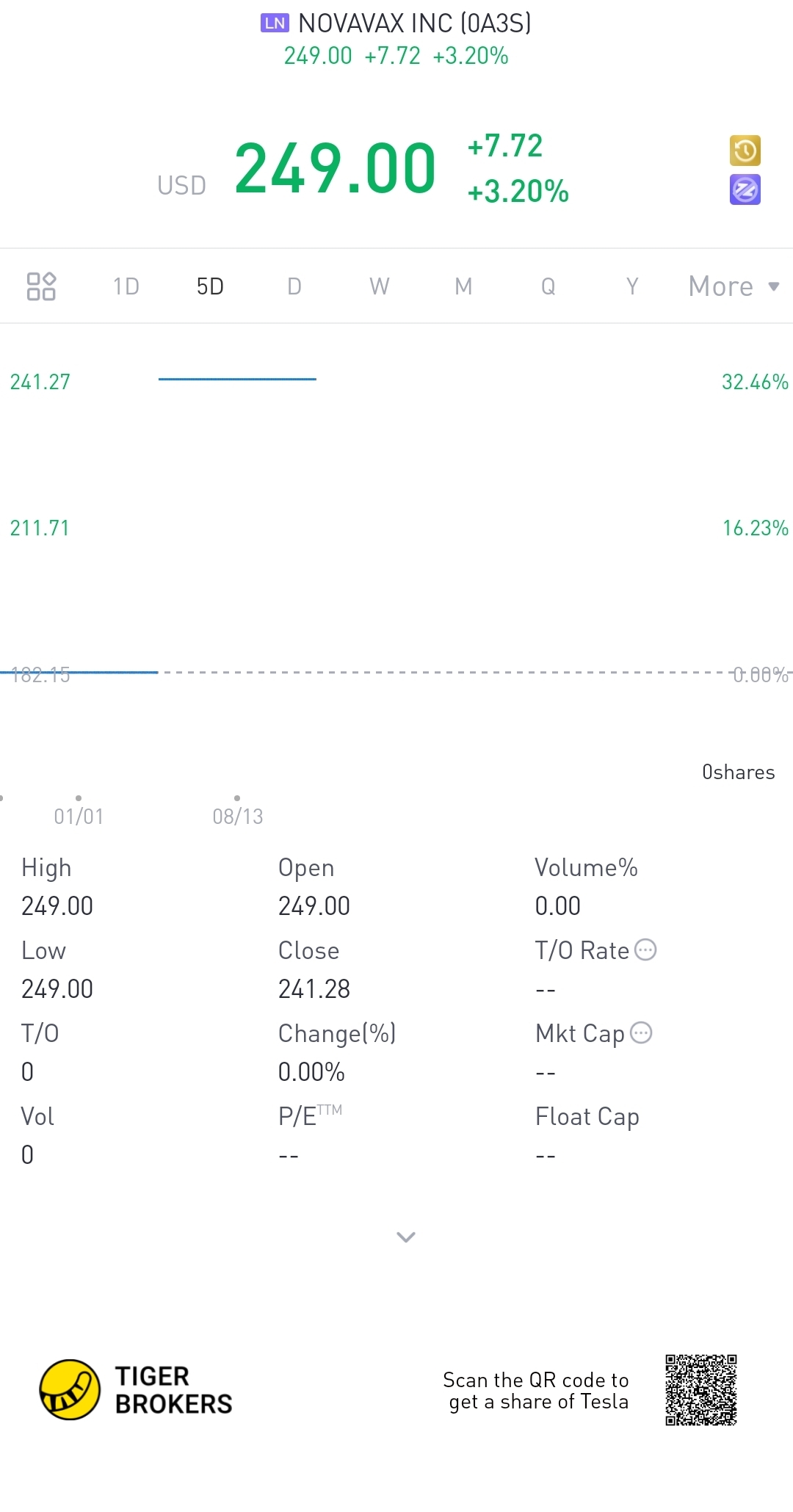Select monthly M chart tab
The height and width of the screenshot is (1512, 793).
pos(463,286)
